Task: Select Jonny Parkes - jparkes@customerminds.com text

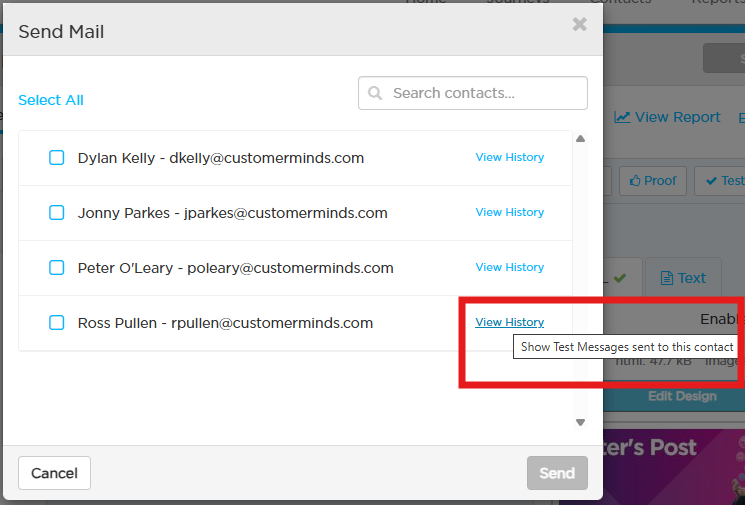Action: coord(233,213)
